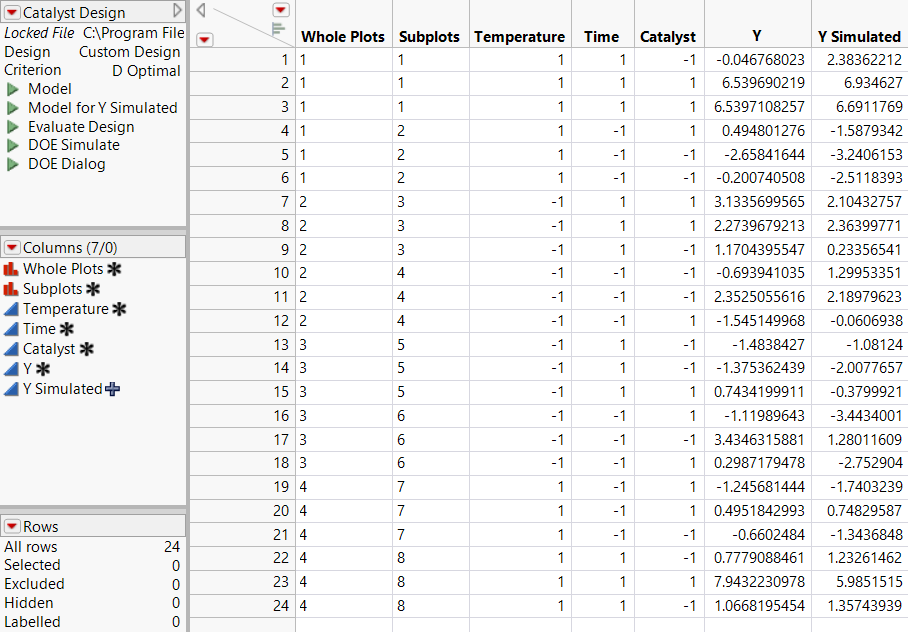The image size is (908, 632).
Task: Run the DOE Simulate script
Action: (13, 145)
